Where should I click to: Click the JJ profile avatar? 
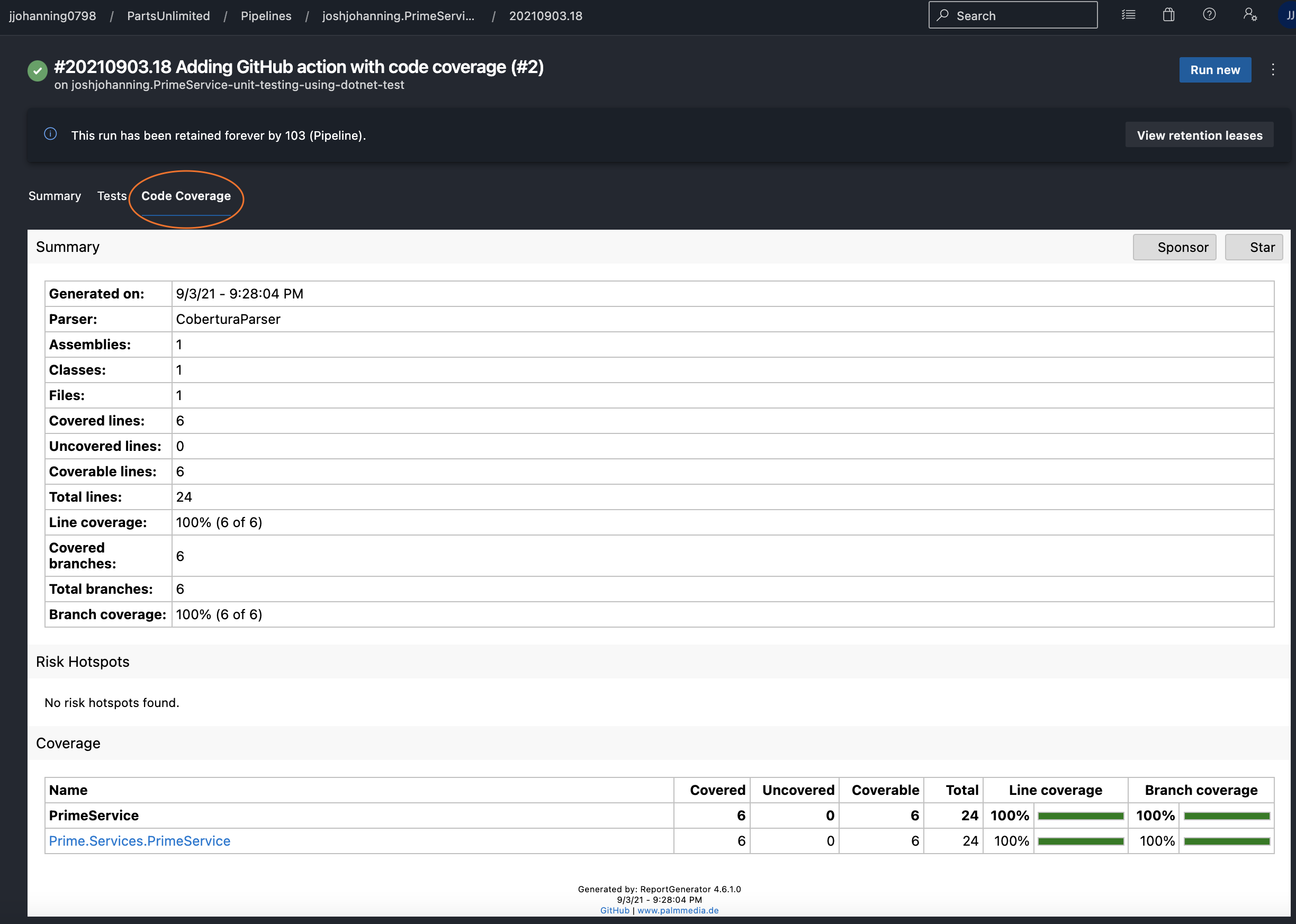[x=1289, y=15]
